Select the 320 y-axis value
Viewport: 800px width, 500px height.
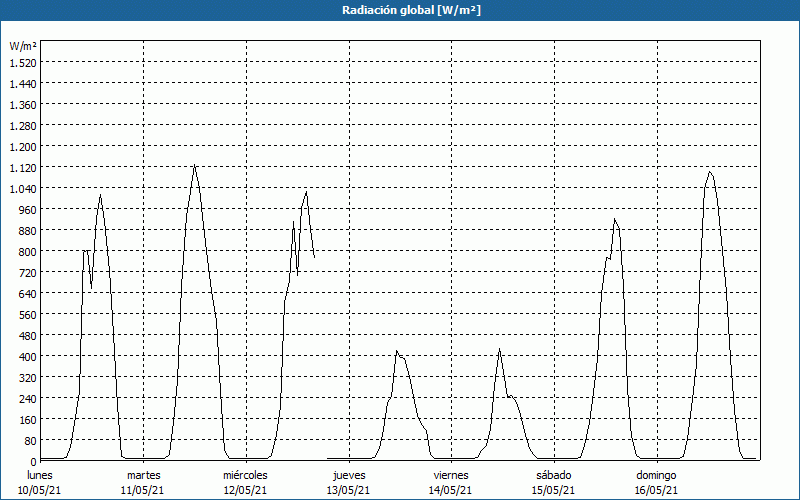28,378
